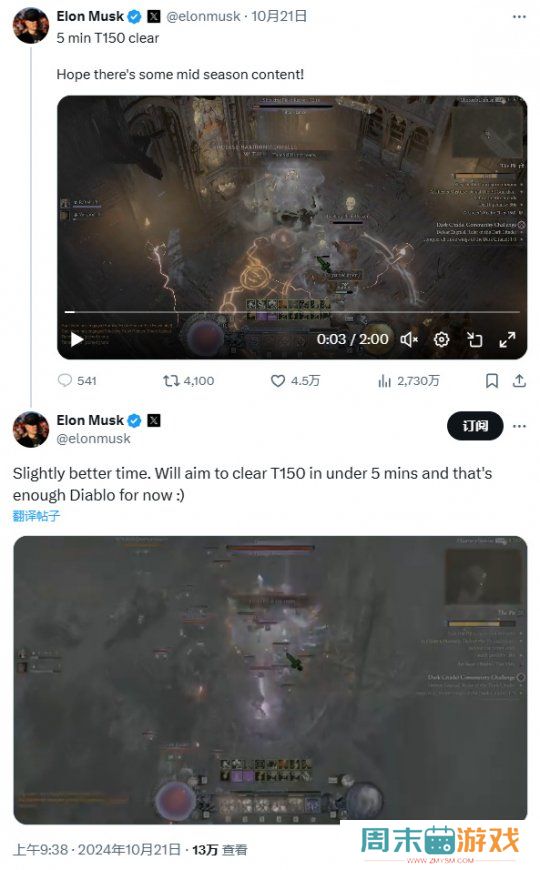540x870 pixels.
Task: Like the tweet with 4.5万 likes
Action: click(x=295, y=381)
